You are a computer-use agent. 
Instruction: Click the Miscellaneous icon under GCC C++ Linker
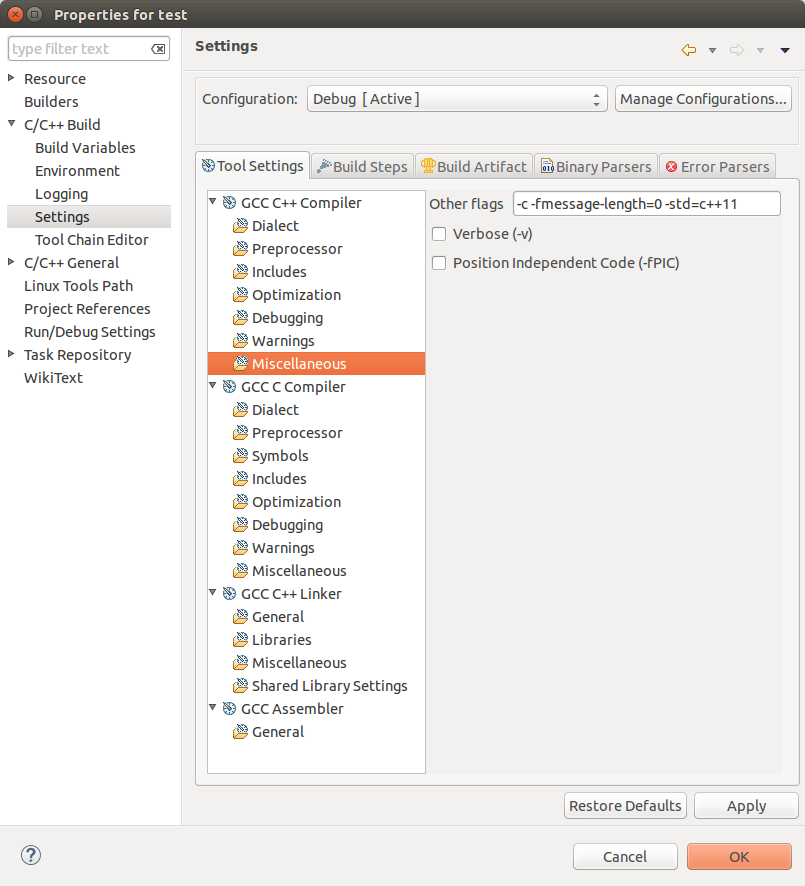(239, 662)
